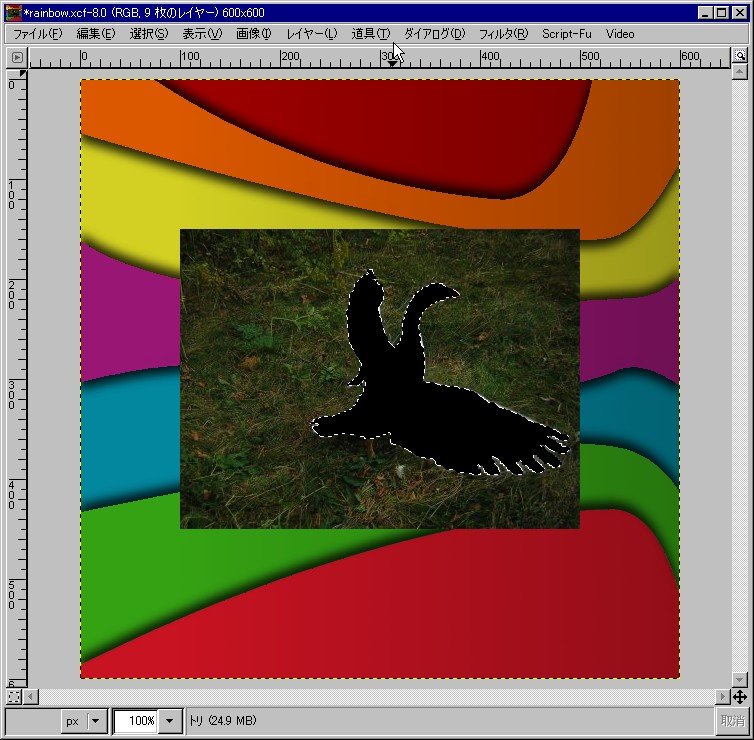This screenshot has width=754, height=740.
Task: Open the ダイアログ(D) menu
Action: pyautogui.click(x=434, y=34)
